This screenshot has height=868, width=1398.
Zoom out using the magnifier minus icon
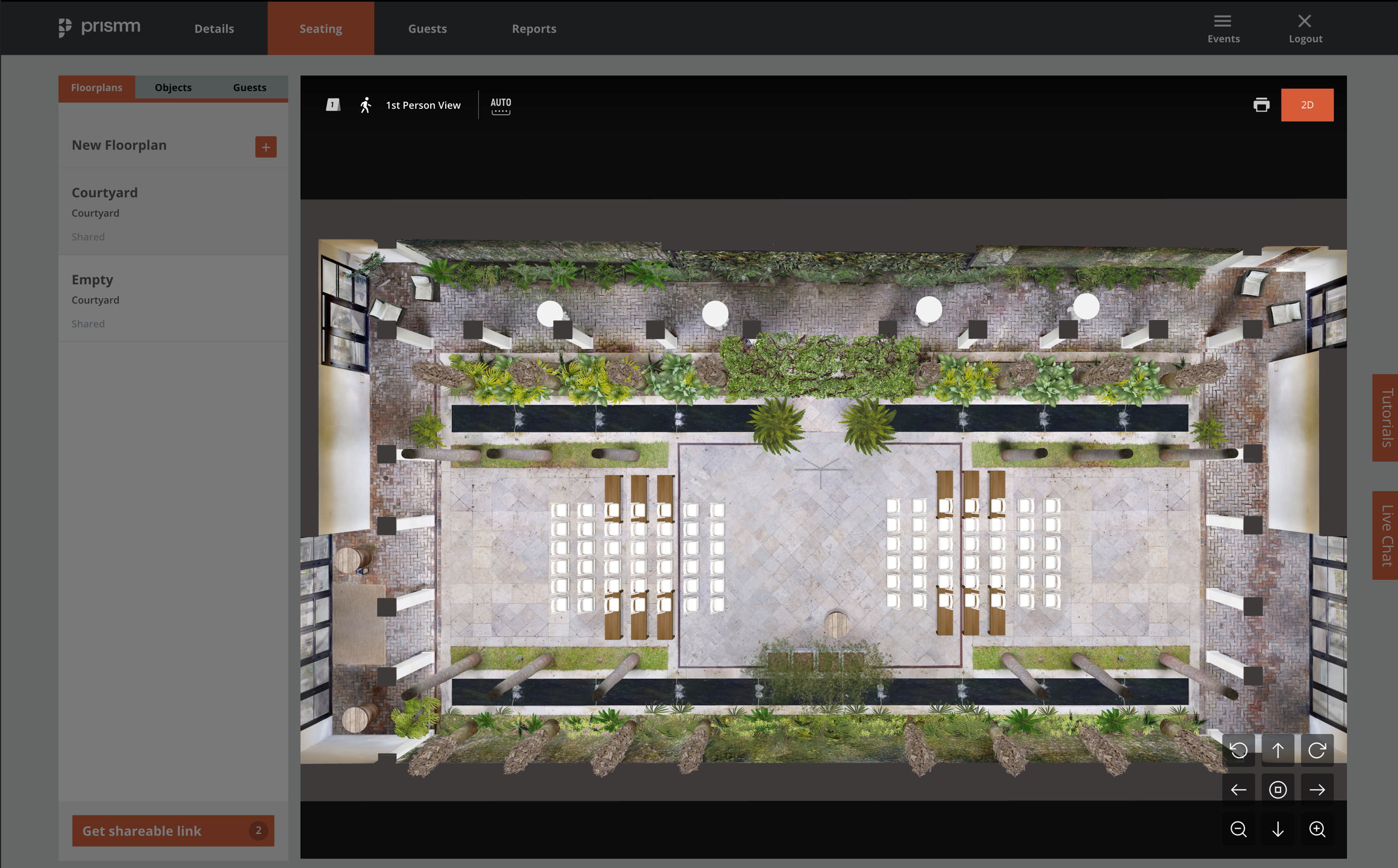coord(1239,830)
